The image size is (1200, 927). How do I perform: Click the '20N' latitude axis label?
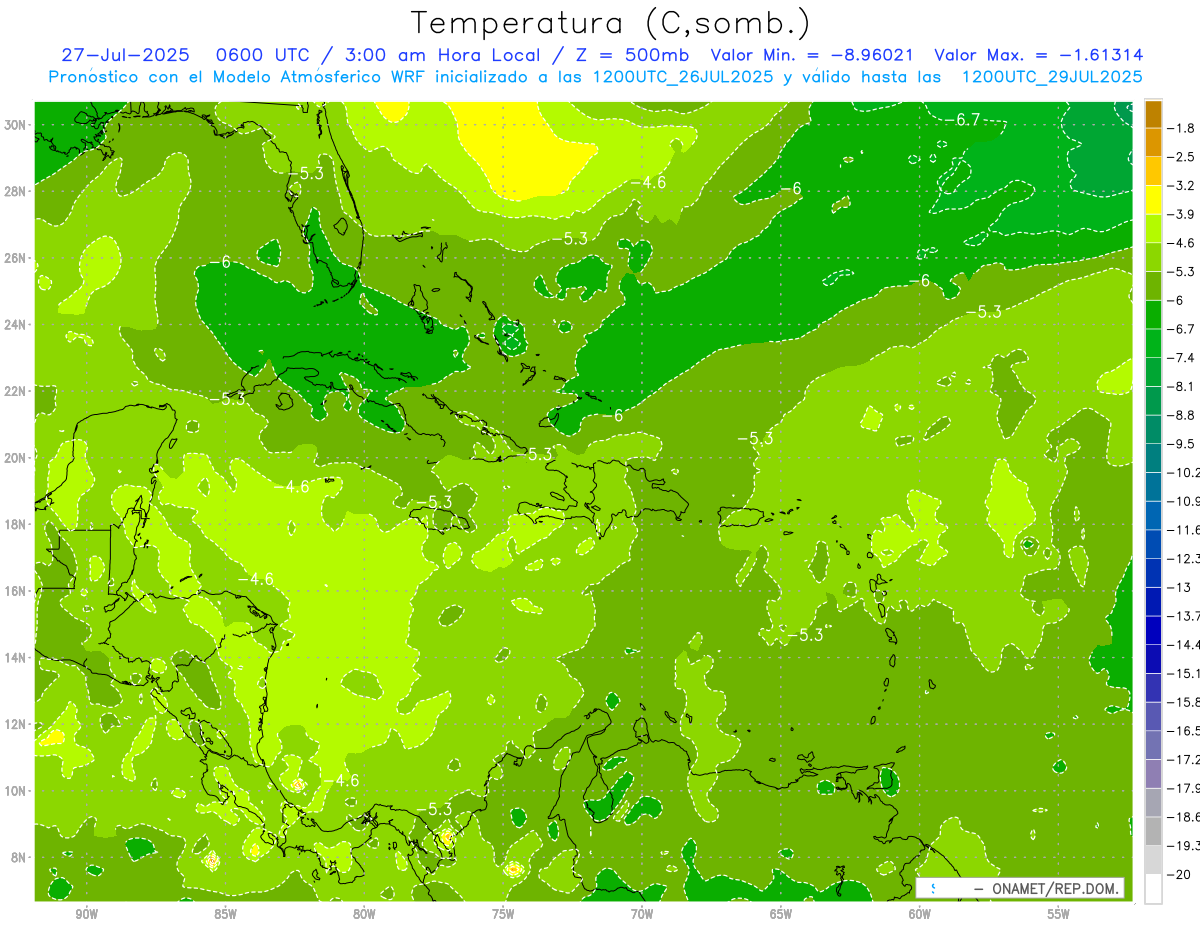point(15,458)
